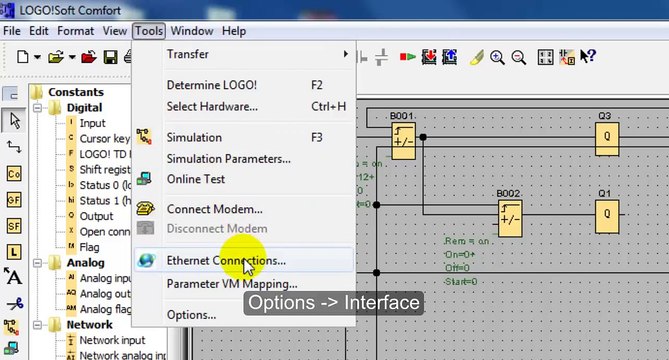Image resolution: width=669 pixels, height=360 pixels.
Task: Click the page layout icon
Action: [545, 57]
